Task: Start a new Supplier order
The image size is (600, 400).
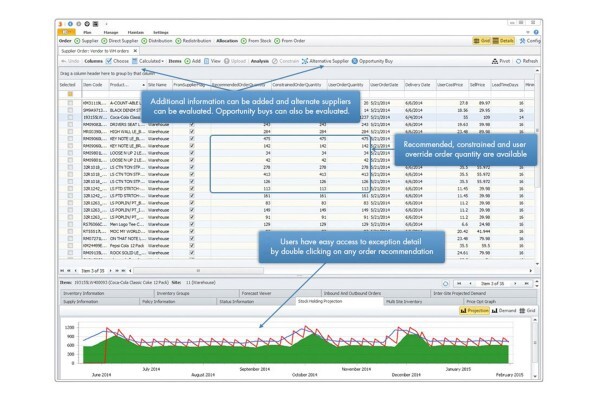Action: 86,41
